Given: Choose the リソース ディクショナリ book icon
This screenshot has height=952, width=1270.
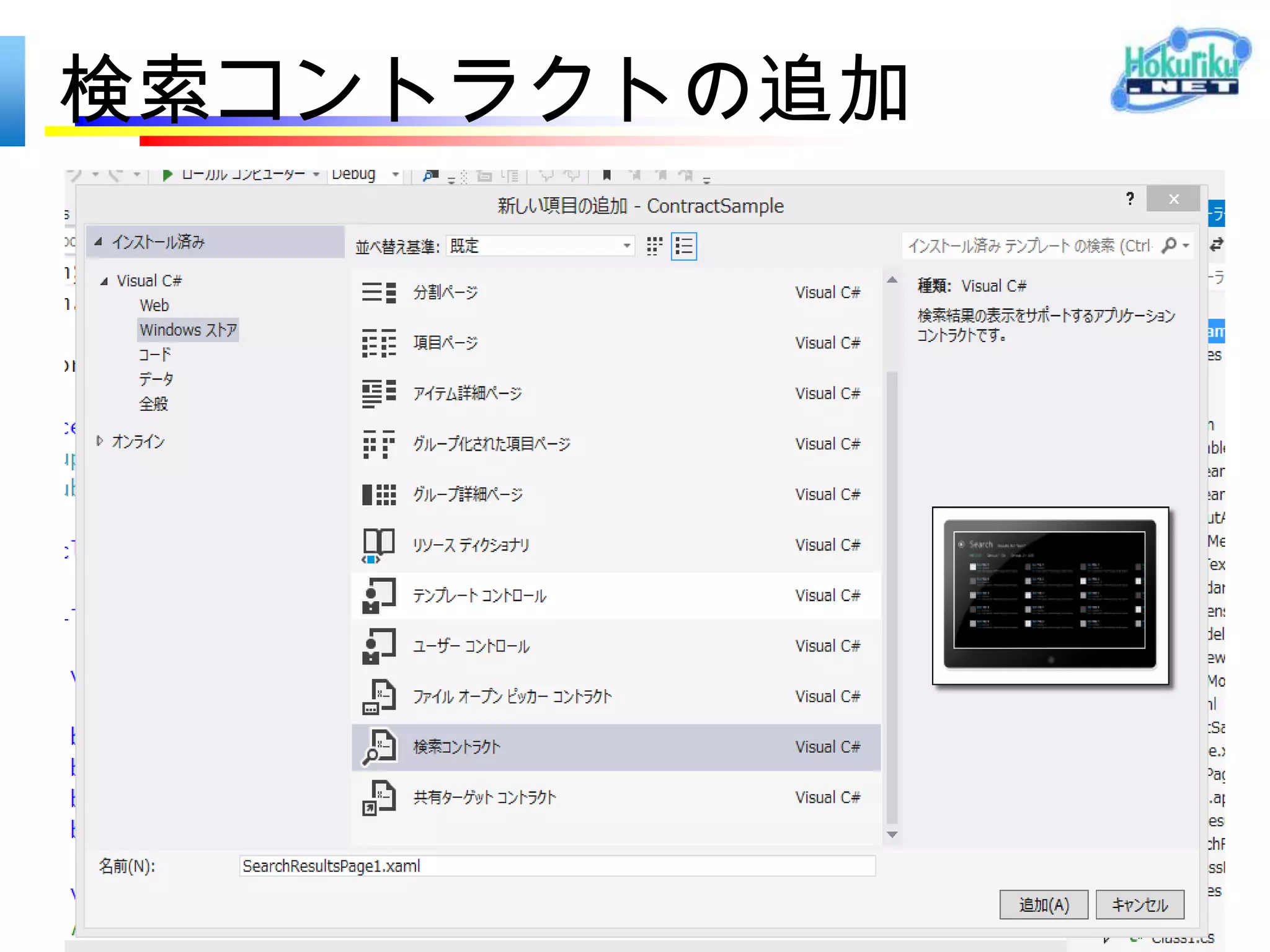Looking at the screenshot, I should pyautogui.click(x=379, y=545).
